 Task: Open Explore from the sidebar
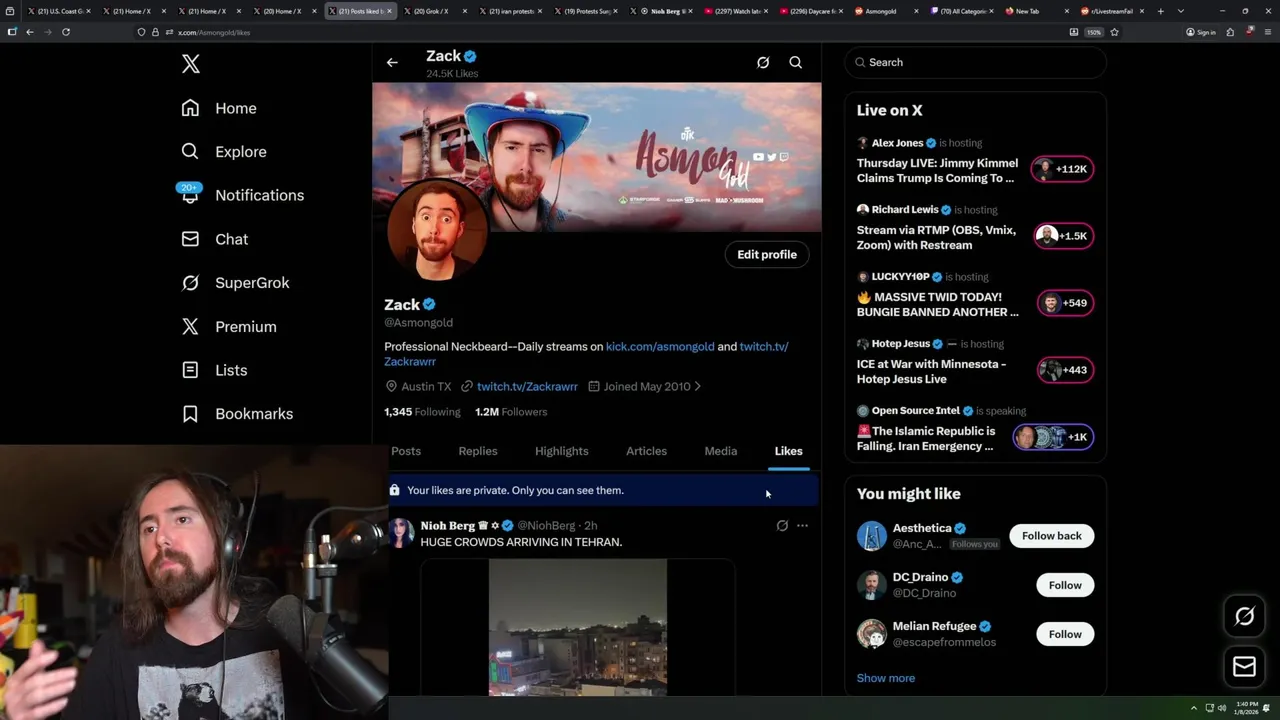pos(224,152)
